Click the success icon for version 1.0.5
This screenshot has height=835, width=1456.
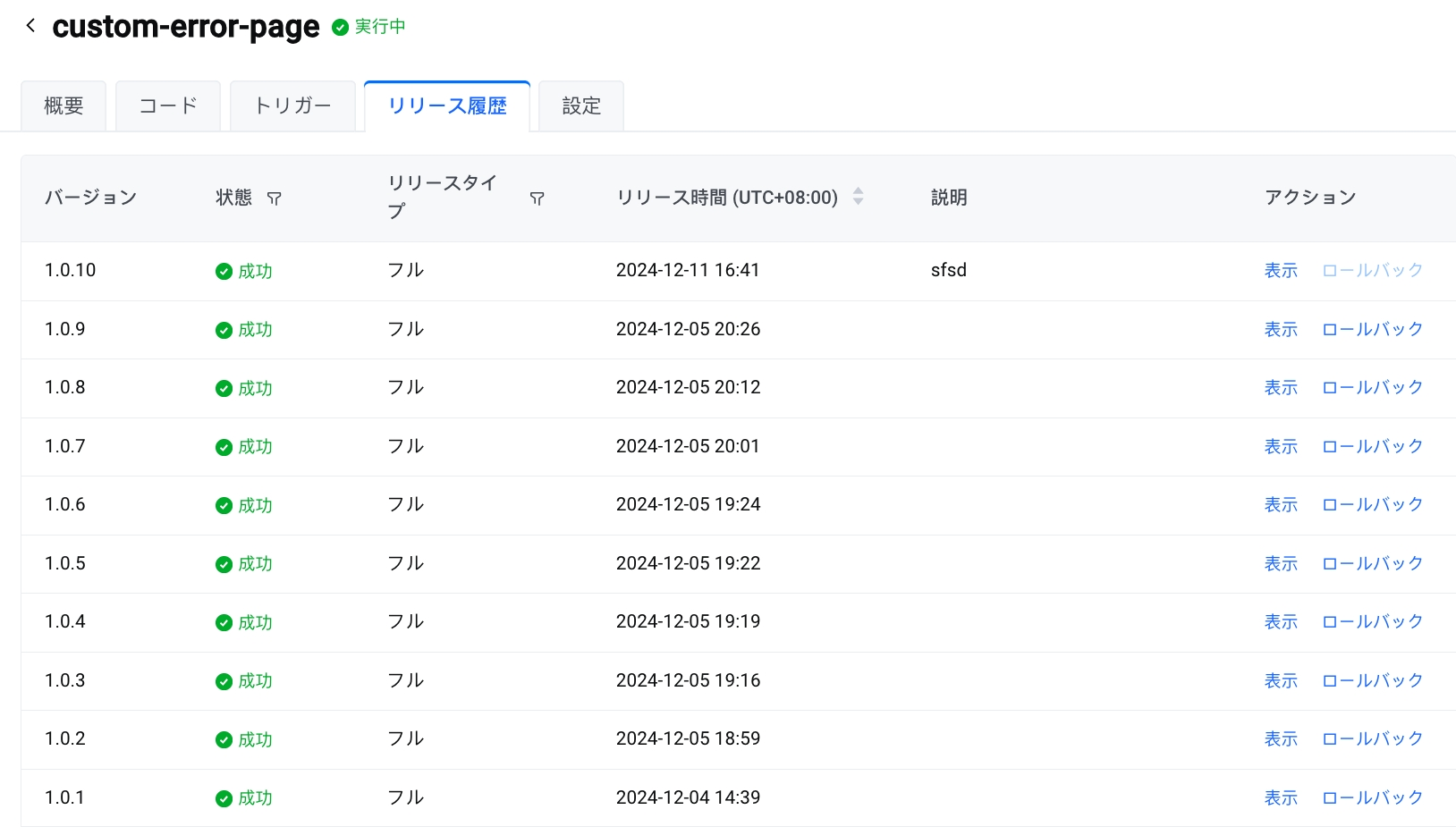click(x=224, y=565)
